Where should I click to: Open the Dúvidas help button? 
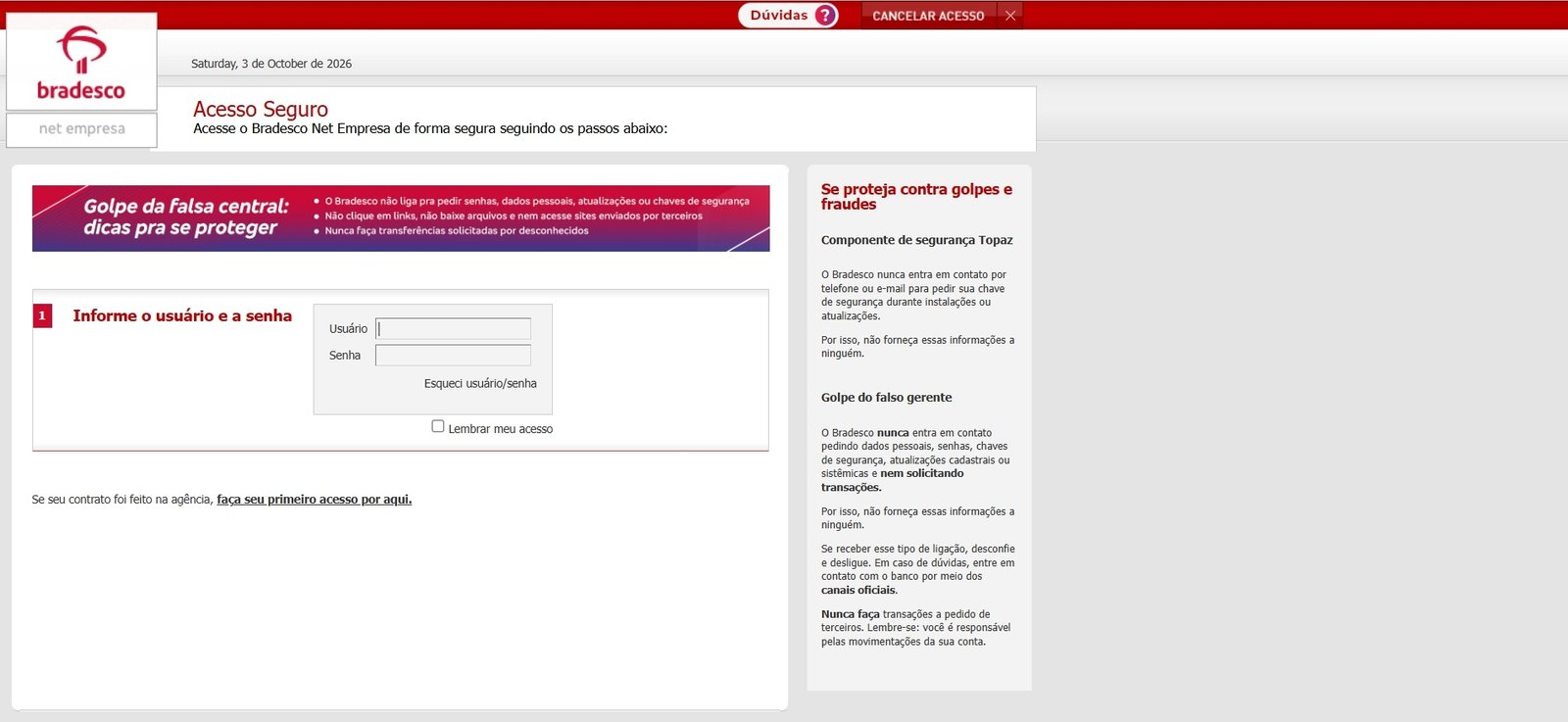coord(788,16)
